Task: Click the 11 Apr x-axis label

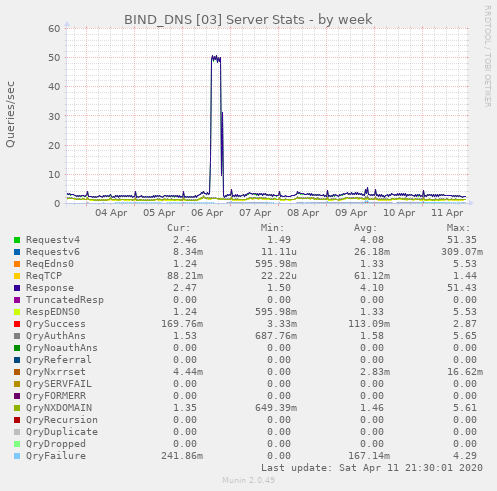Action: pos(447,213)
